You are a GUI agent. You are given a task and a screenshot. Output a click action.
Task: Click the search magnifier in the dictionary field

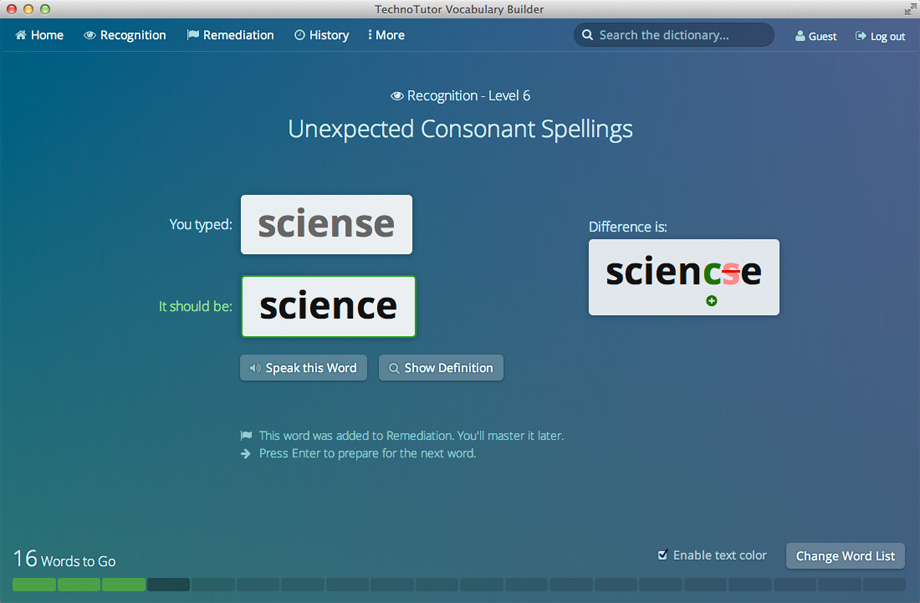coord(588,34)
